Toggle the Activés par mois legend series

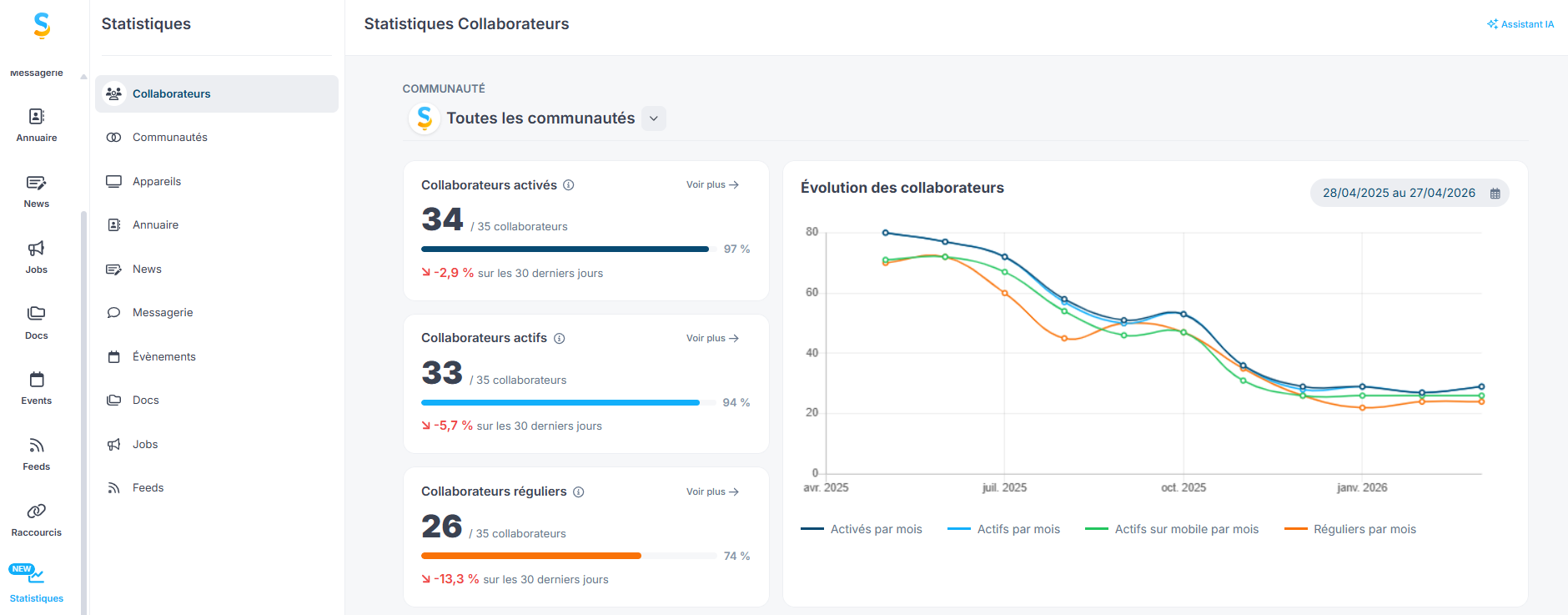click(x=862, y=529)
